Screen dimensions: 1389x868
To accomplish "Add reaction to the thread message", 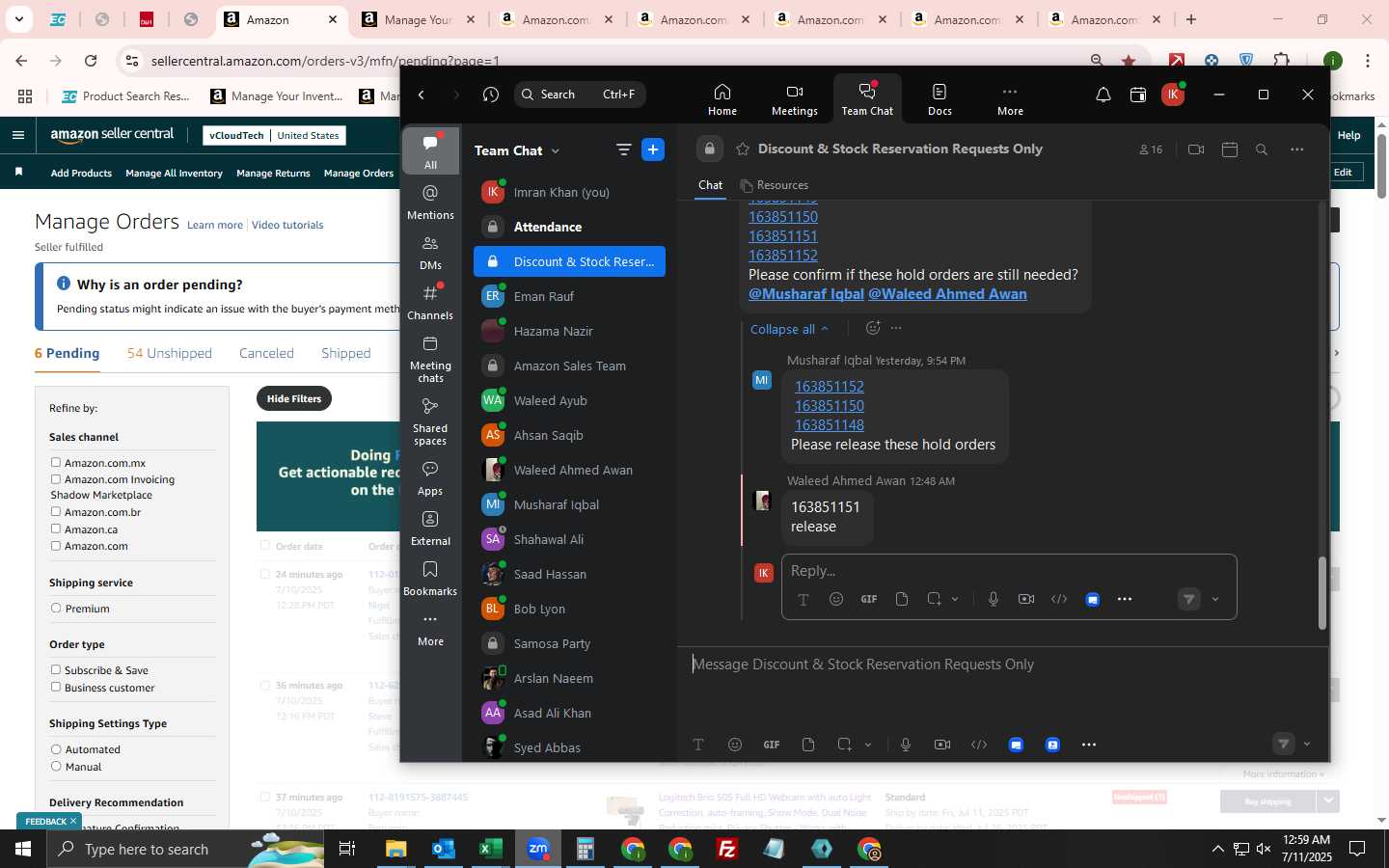I will (x=873, y=328).
